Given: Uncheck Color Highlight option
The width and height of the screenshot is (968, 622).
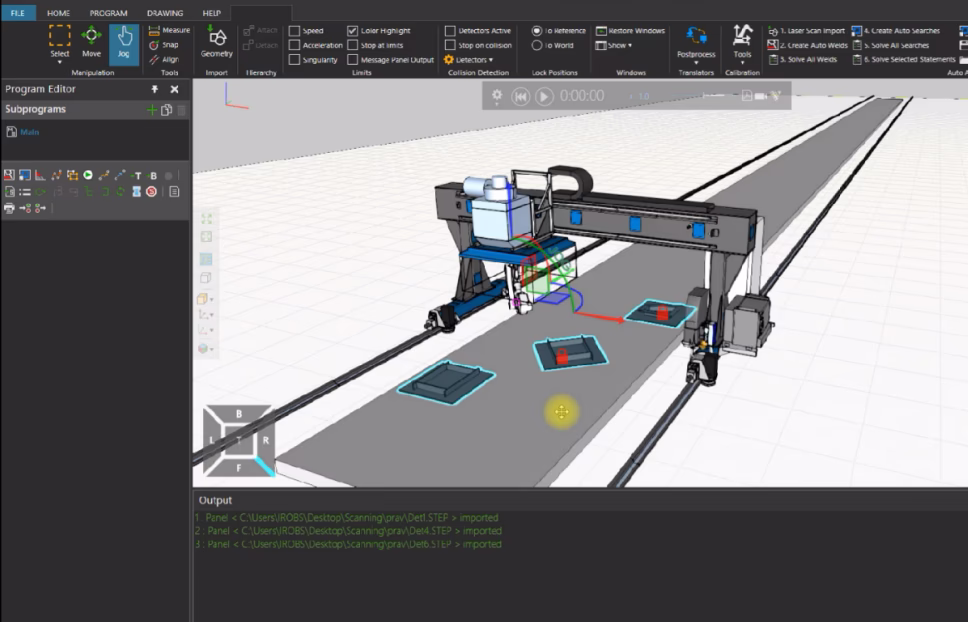Looking at the screenshot, I should (x=353, y=31).
